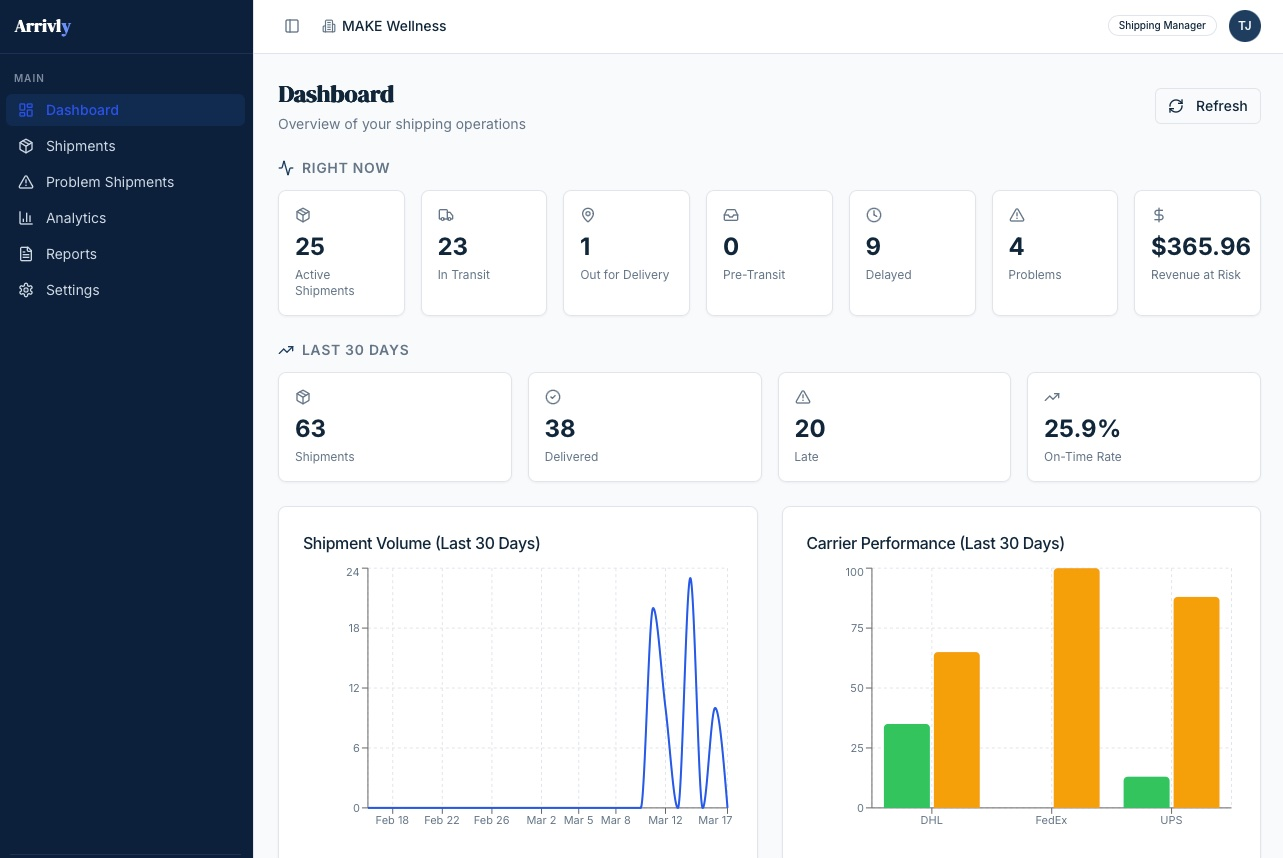Click the Settings gear icon
This screenshot has height=858, width=1283.
point(26,290)
